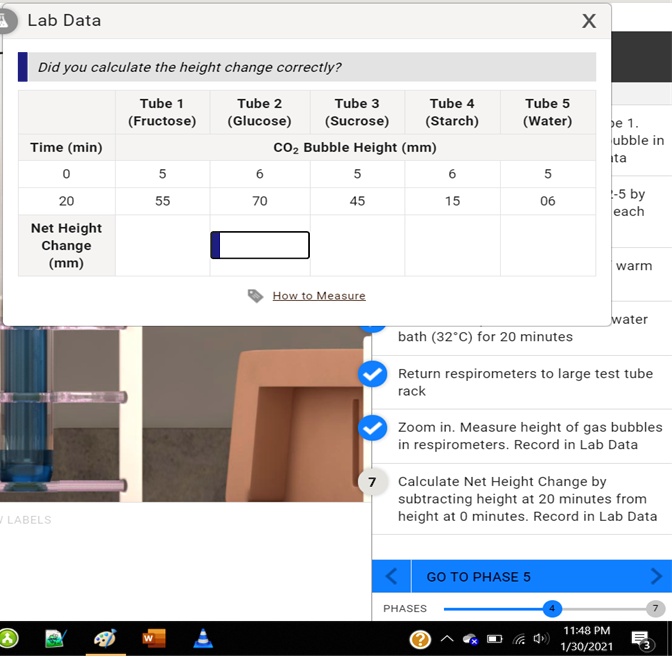This screenshot has height=658, width=672.
Task: Jump to phase 7 on the phases slider
Action: point(656,608)
